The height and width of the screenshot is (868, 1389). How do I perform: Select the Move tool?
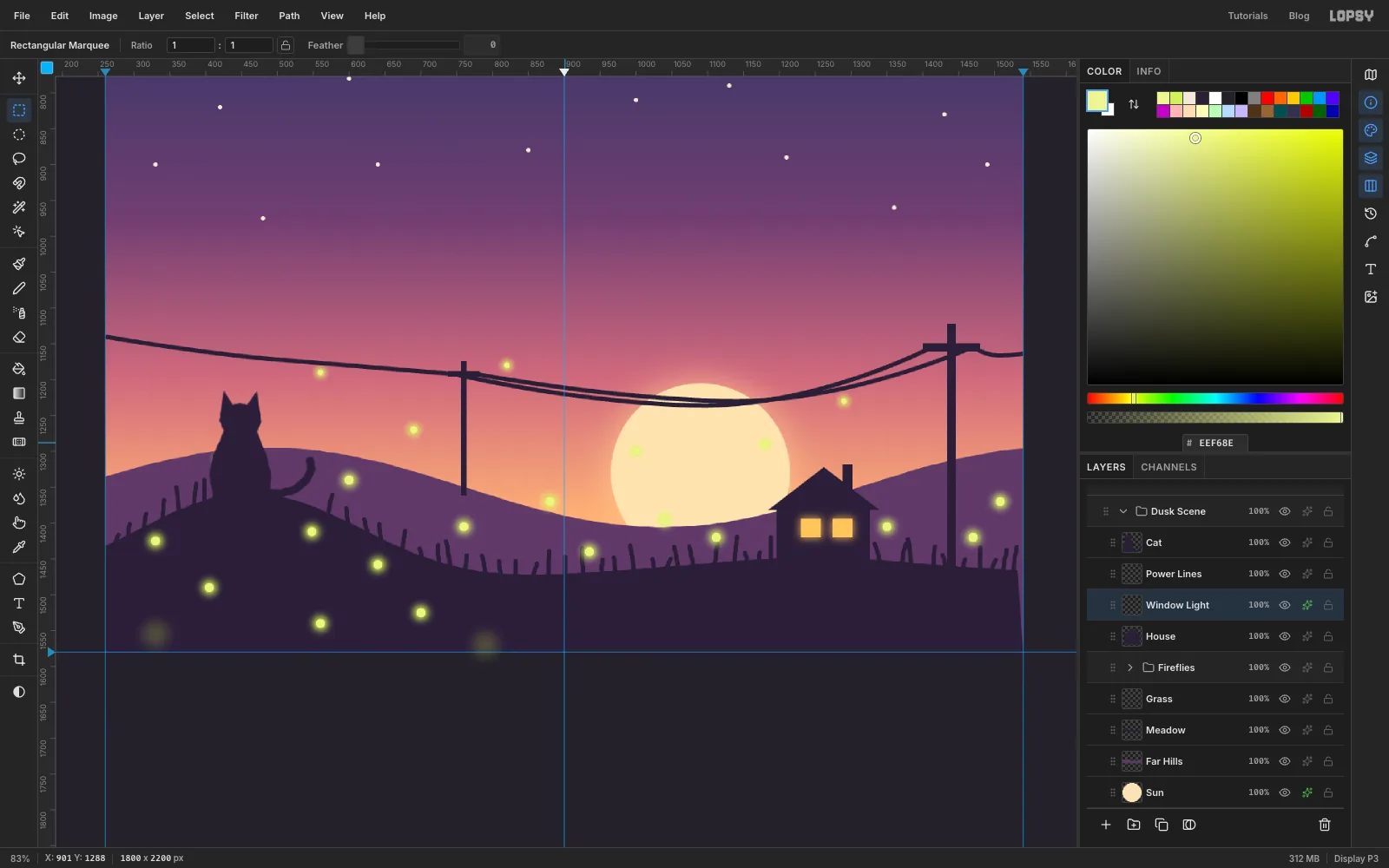point(19,78)
